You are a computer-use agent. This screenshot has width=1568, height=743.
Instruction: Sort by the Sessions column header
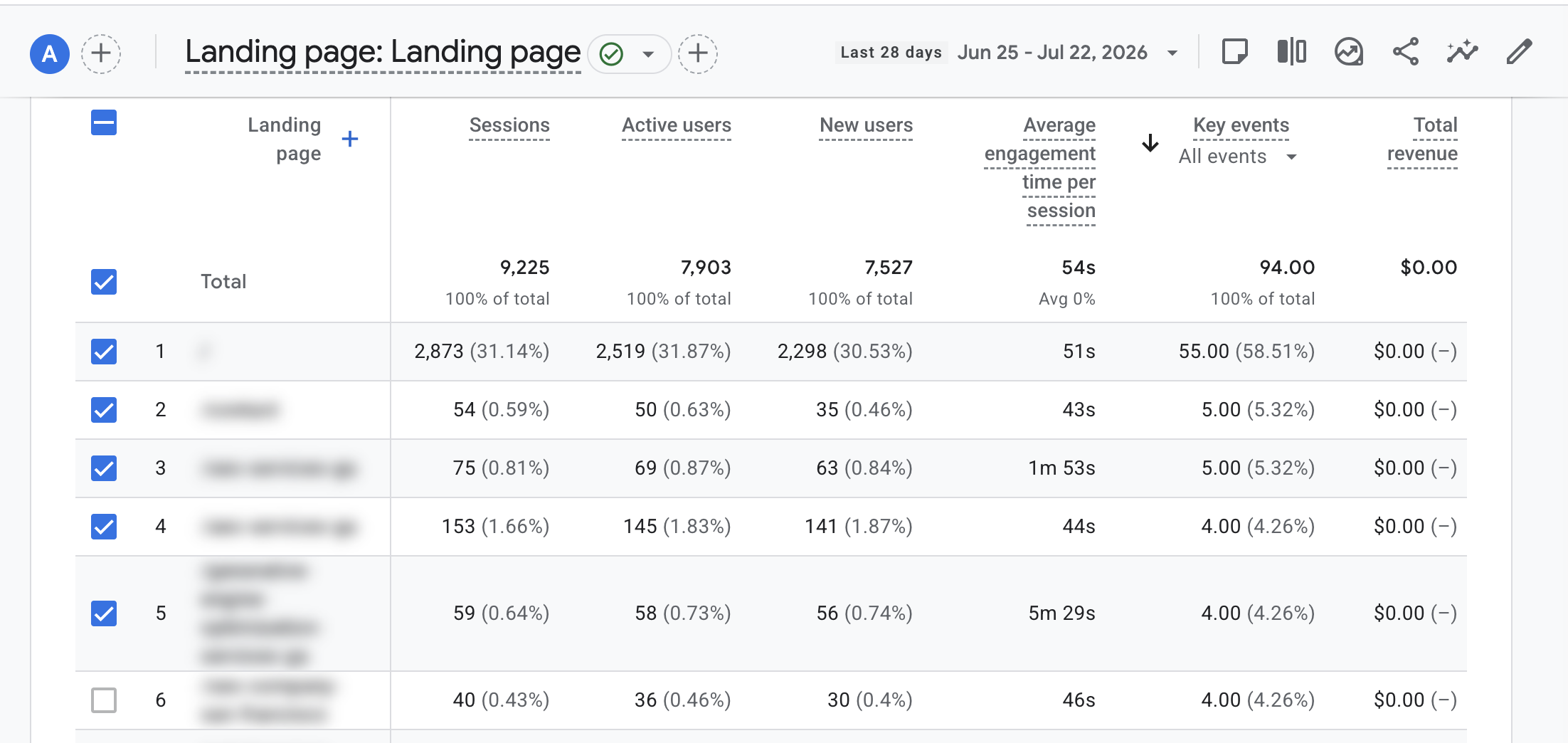[x=509, y=126]
